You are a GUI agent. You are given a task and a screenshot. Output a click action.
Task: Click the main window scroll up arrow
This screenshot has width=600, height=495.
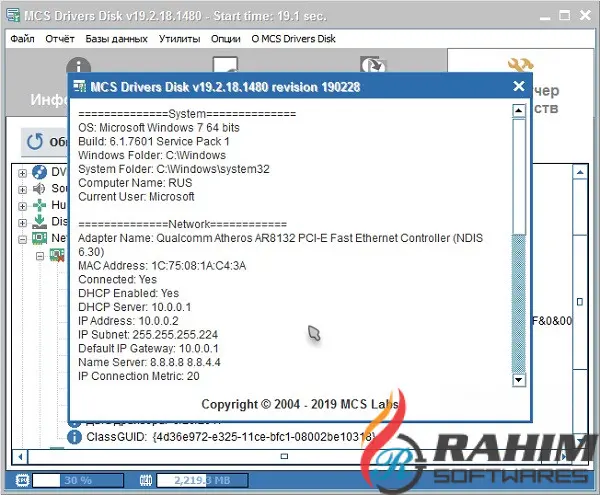click(580, 172)
